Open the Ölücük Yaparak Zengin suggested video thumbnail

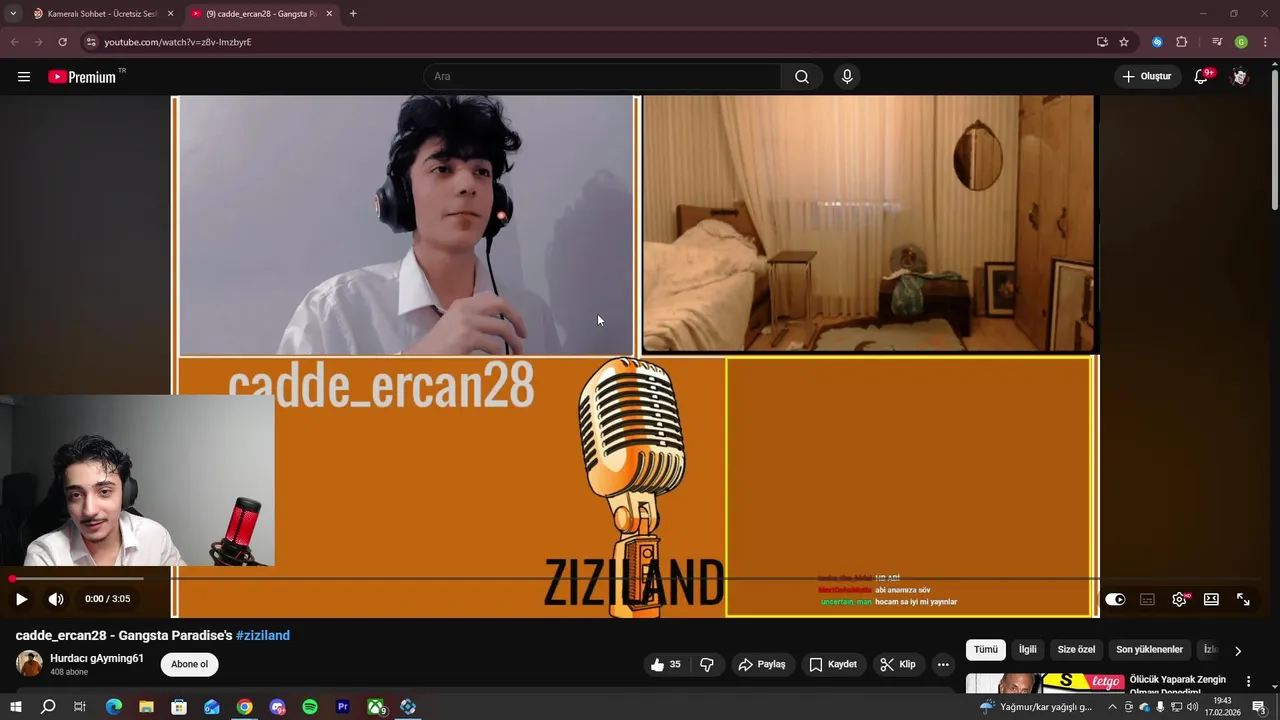[x=1044, y=684]
